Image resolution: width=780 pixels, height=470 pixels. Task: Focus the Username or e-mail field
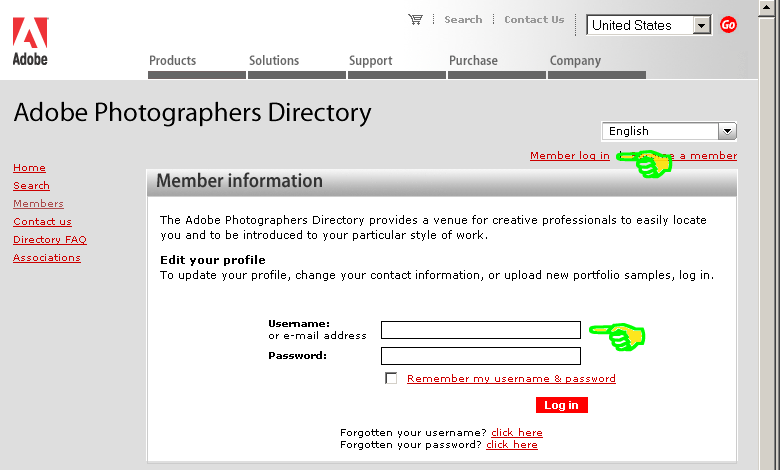(x=480, y=330)
